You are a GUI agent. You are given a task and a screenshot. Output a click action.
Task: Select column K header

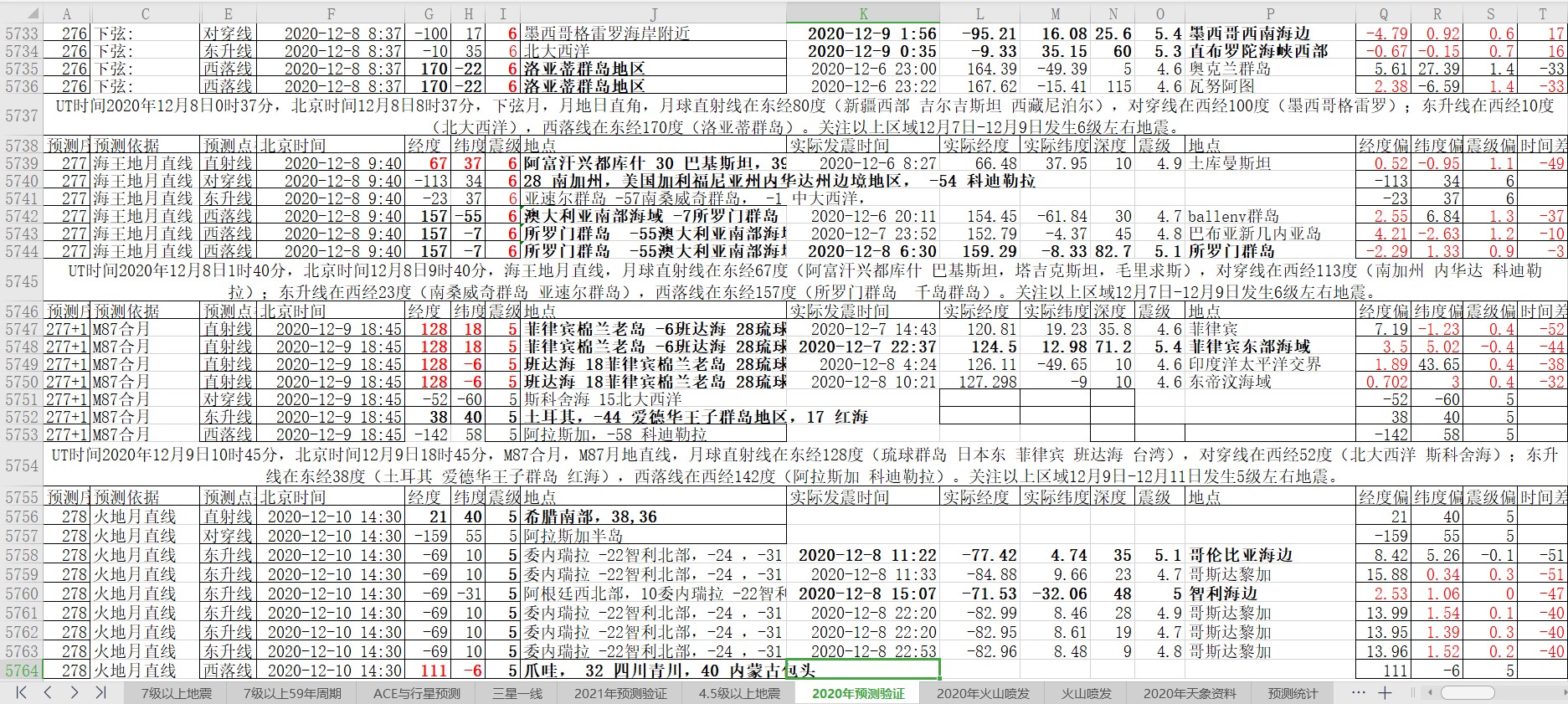pos(863,13)
